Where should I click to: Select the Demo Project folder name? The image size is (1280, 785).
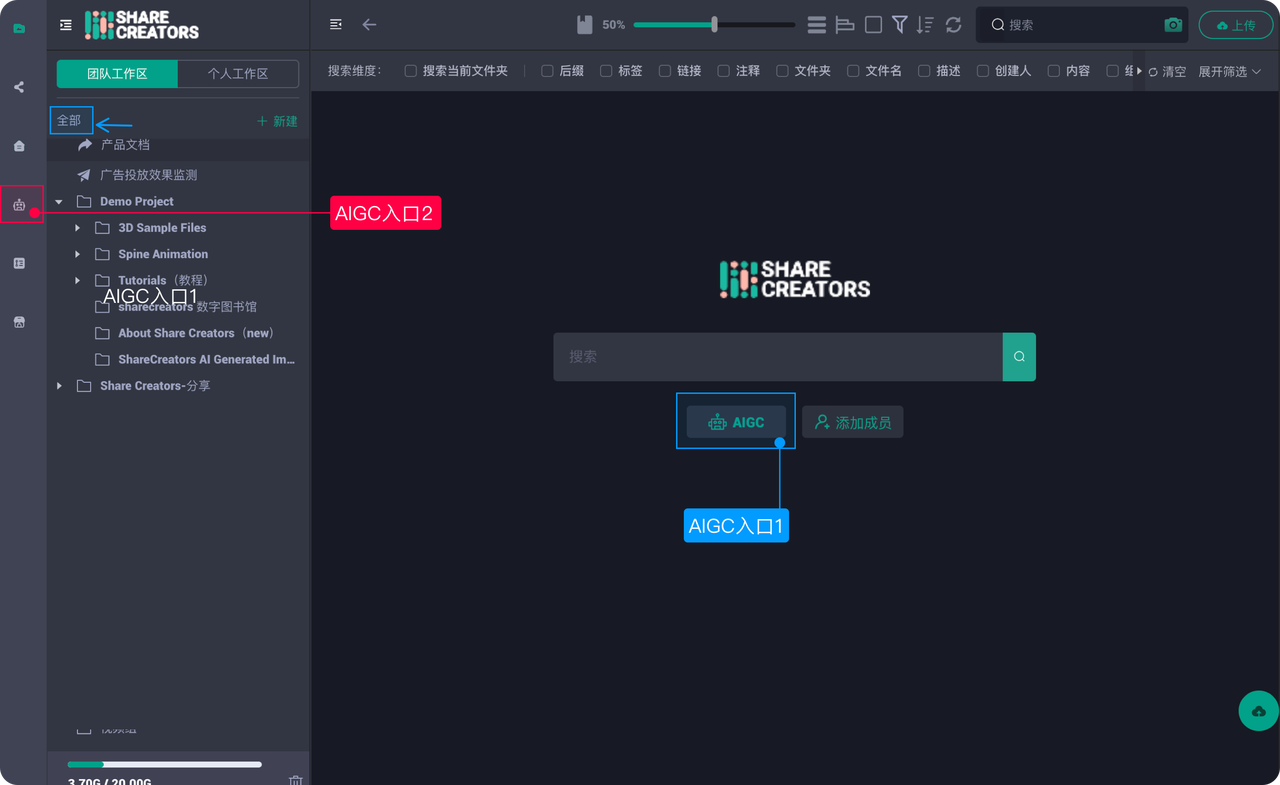pos(137,202)
